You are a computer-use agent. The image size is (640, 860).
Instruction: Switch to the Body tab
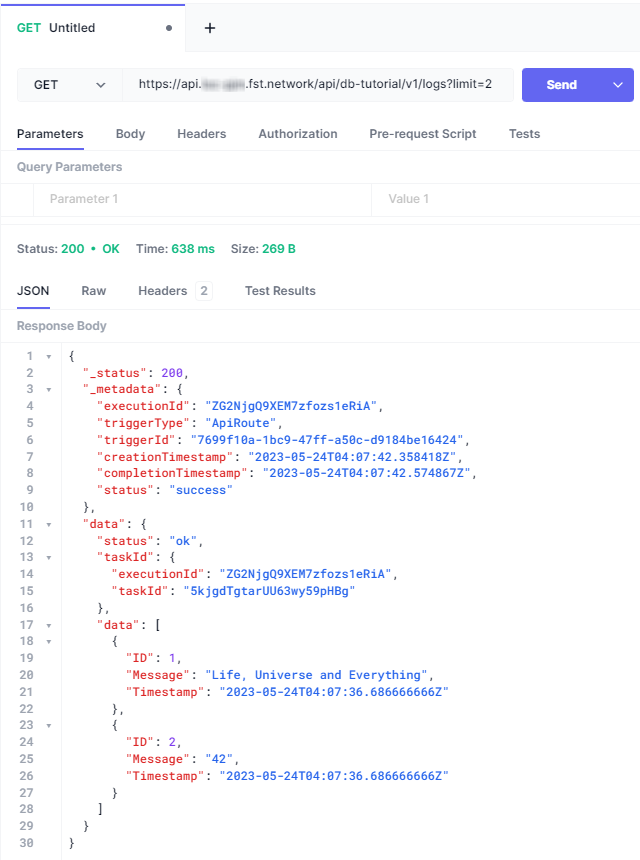coord(130,134)
